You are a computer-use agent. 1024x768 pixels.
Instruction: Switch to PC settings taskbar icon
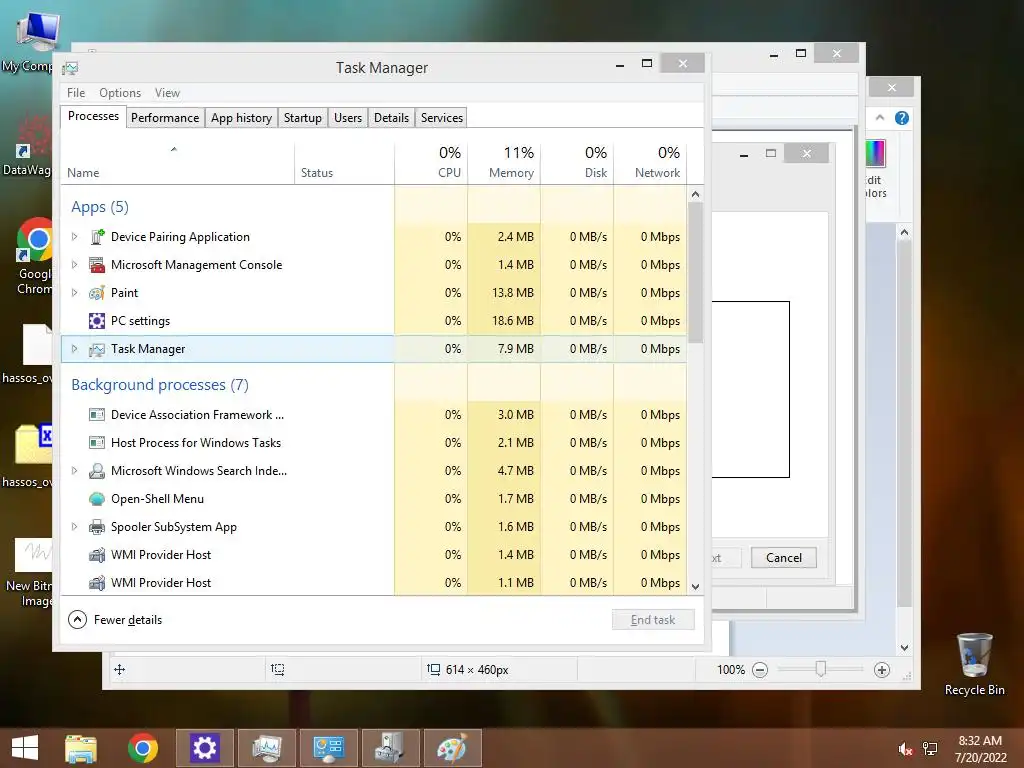[204, 748]
